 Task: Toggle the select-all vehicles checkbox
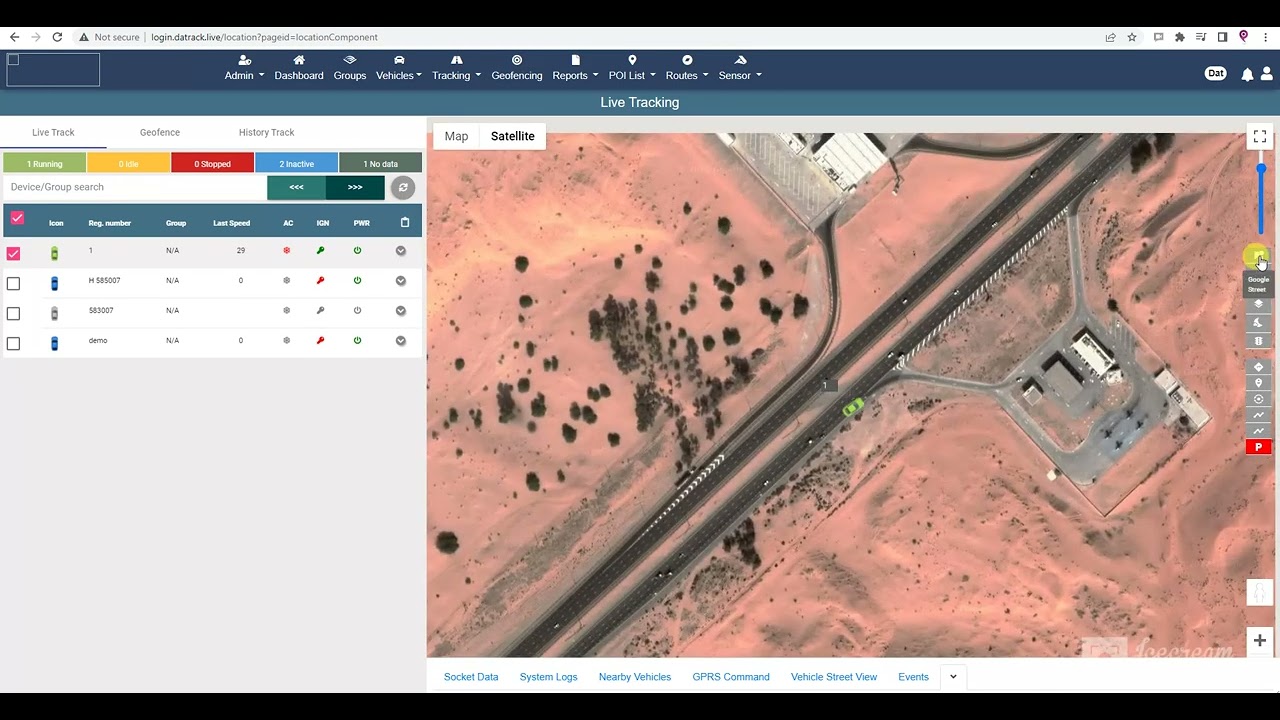(17, 218)
